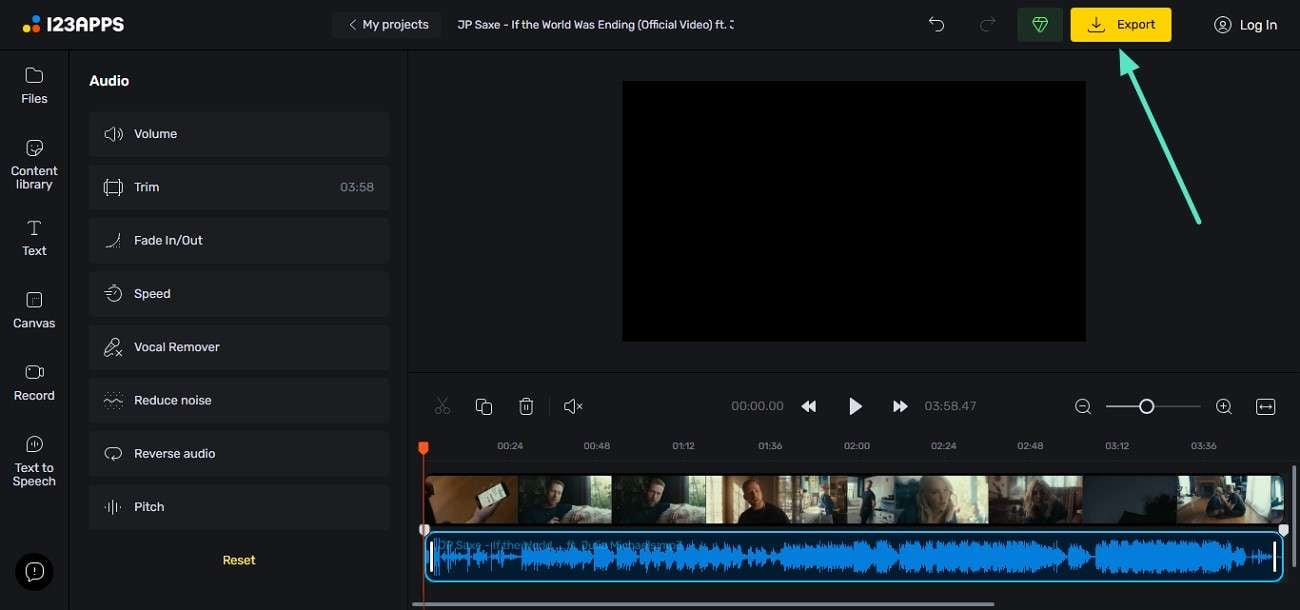1300x610 pixels.
Task: Click the help chat bubble icon
Action: [34, 572]
